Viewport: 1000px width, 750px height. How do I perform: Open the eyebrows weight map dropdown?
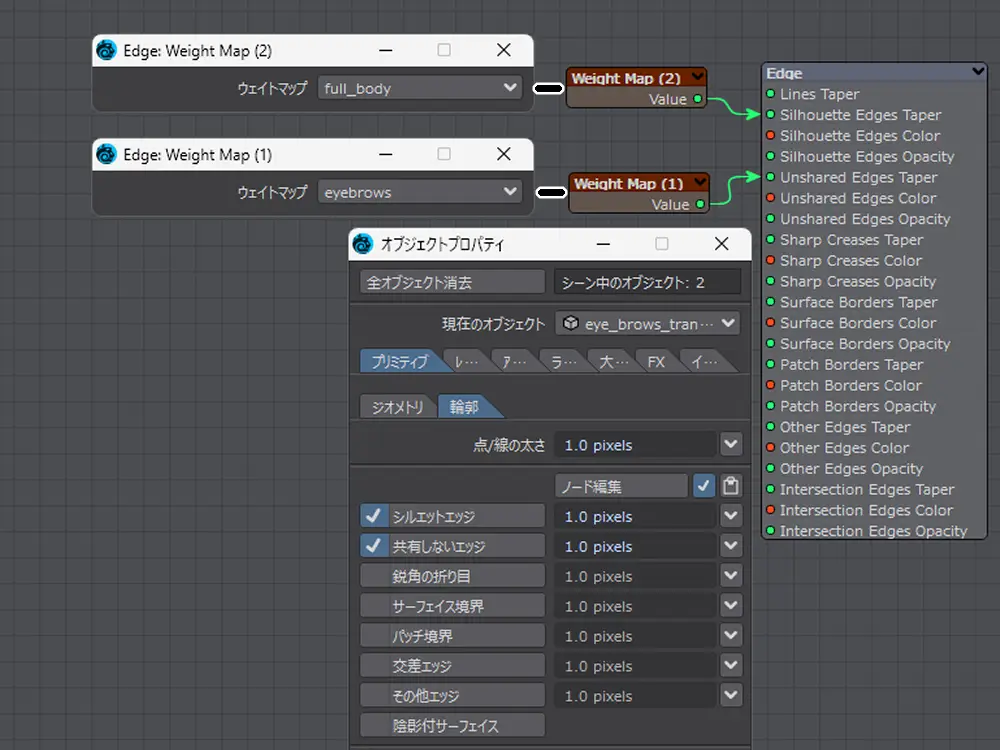[420, 192]
